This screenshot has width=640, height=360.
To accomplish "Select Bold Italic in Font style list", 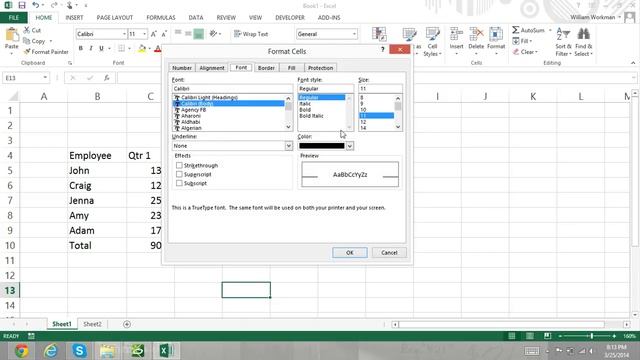I will point(311,116).
